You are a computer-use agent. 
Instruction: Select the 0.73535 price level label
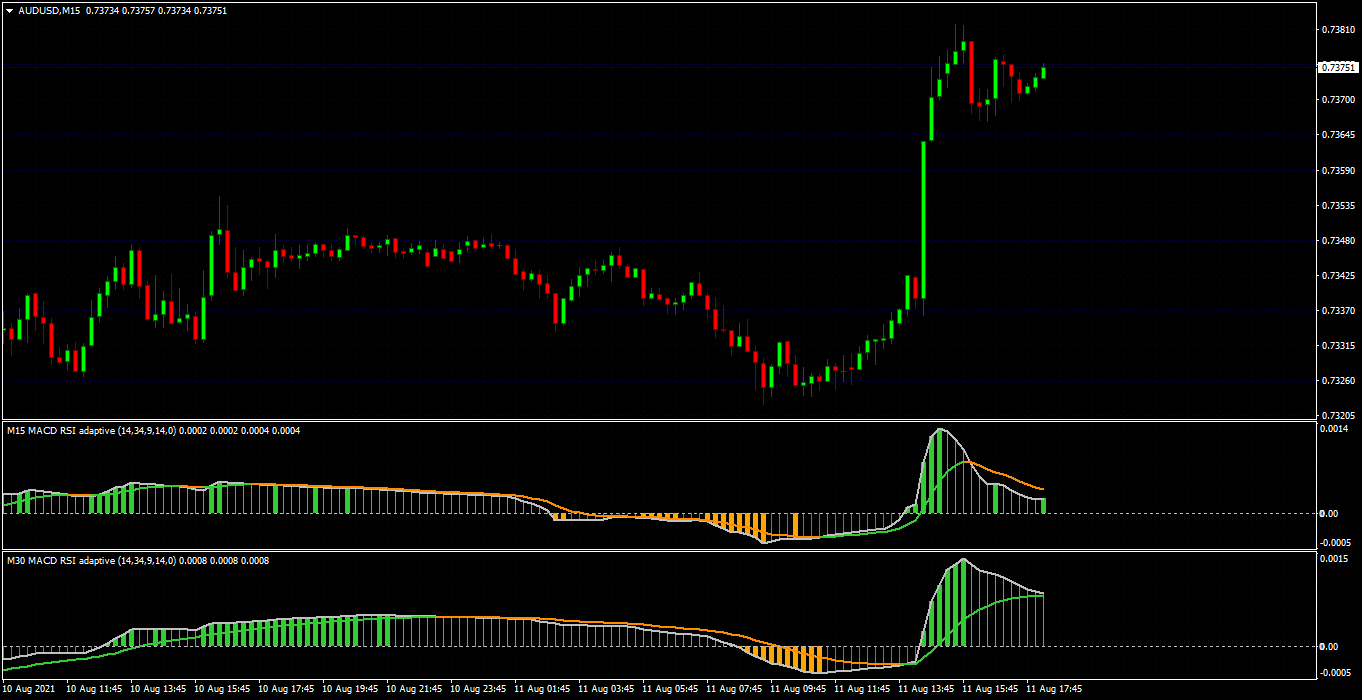click(x=1339, y=206)
